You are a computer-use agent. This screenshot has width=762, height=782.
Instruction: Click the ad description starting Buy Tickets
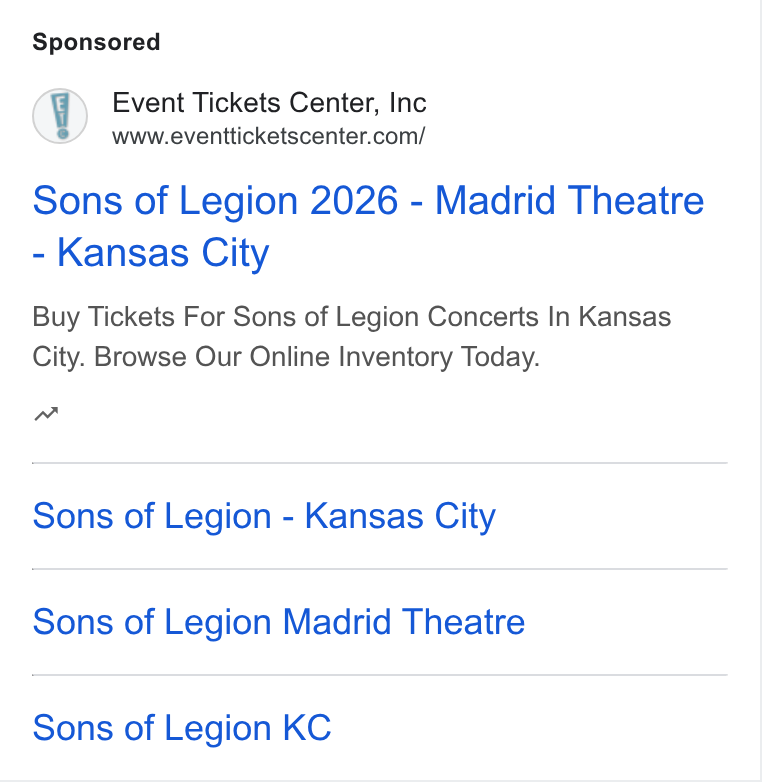tap(352, 337)
